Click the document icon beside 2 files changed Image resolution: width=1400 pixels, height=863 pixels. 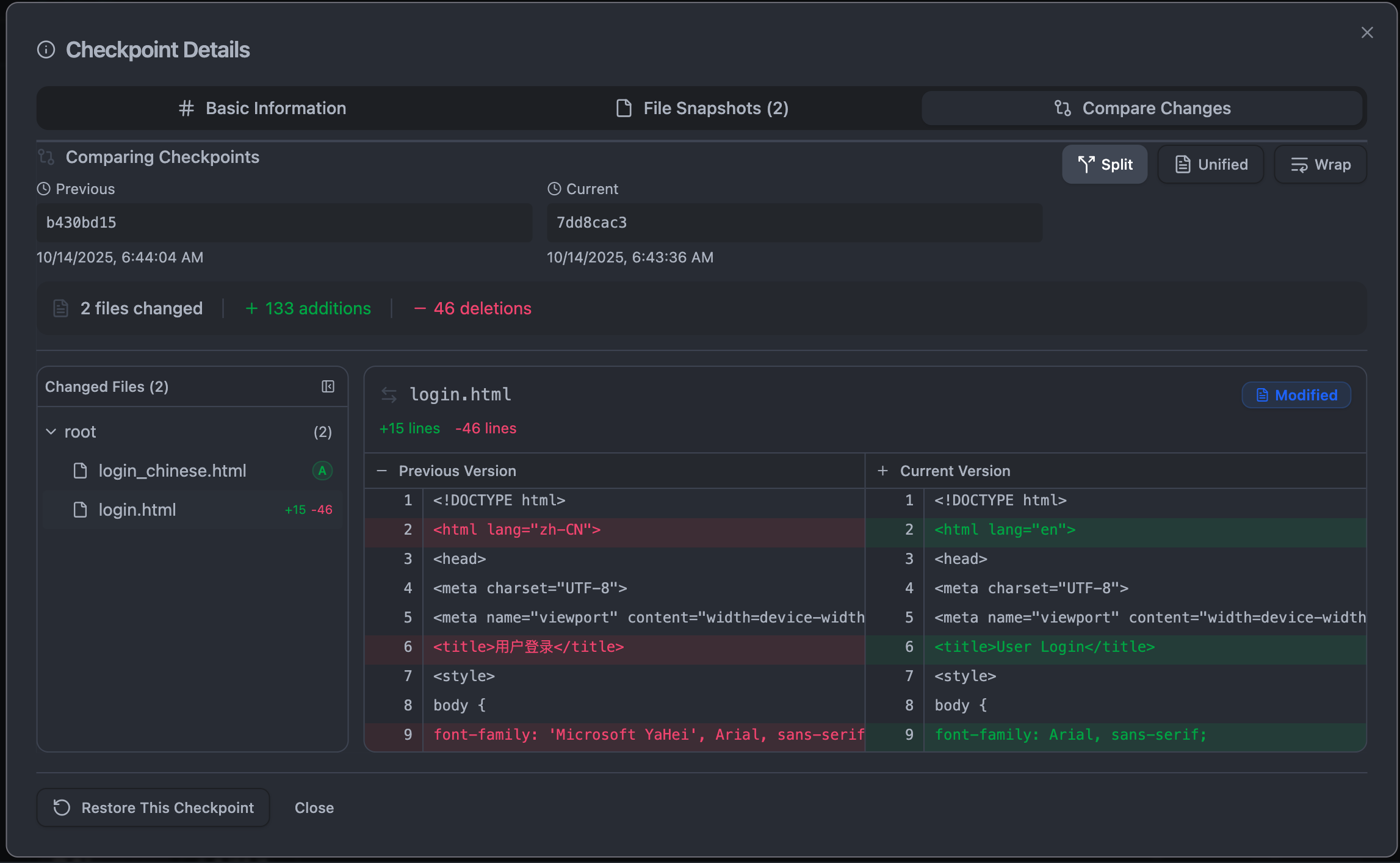point(60,308)
